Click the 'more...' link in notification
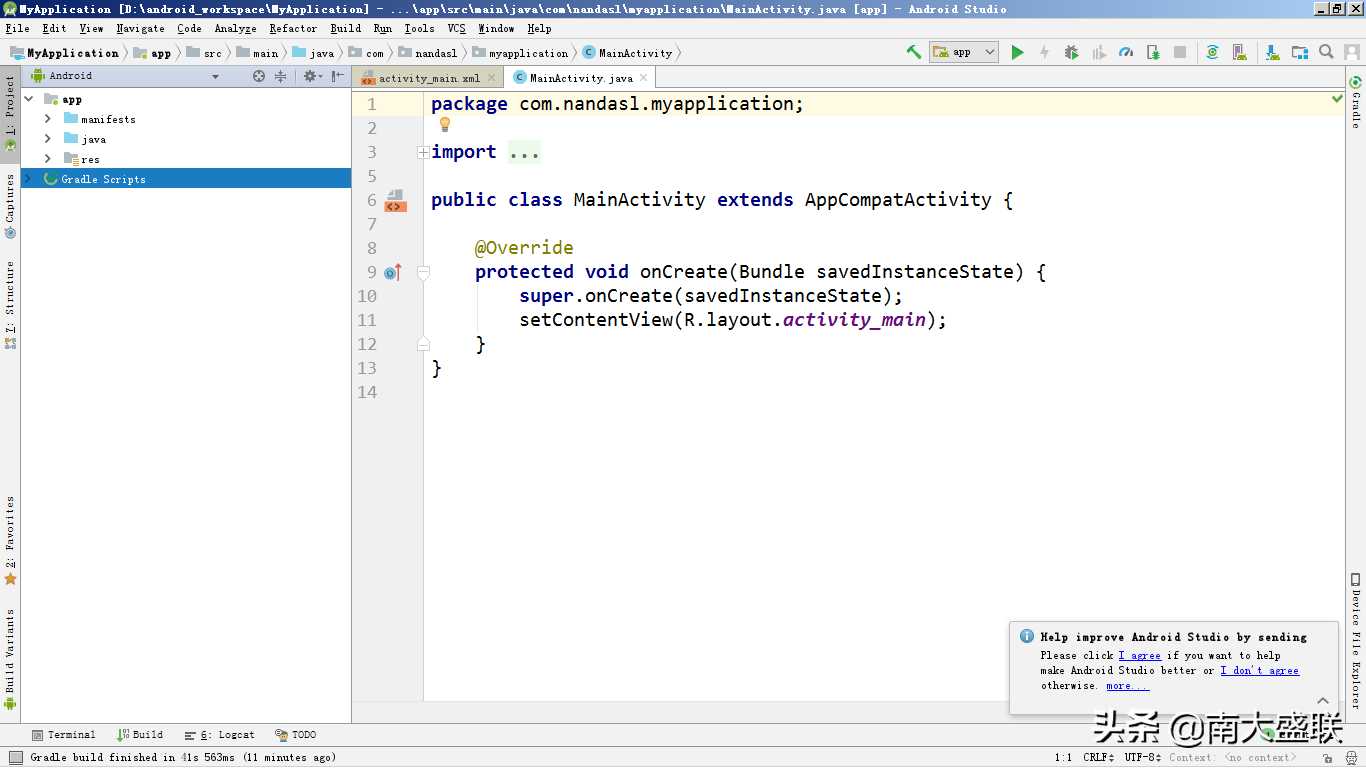The width and height of the screenshot is (1366, 768). tap(1127, 685)
